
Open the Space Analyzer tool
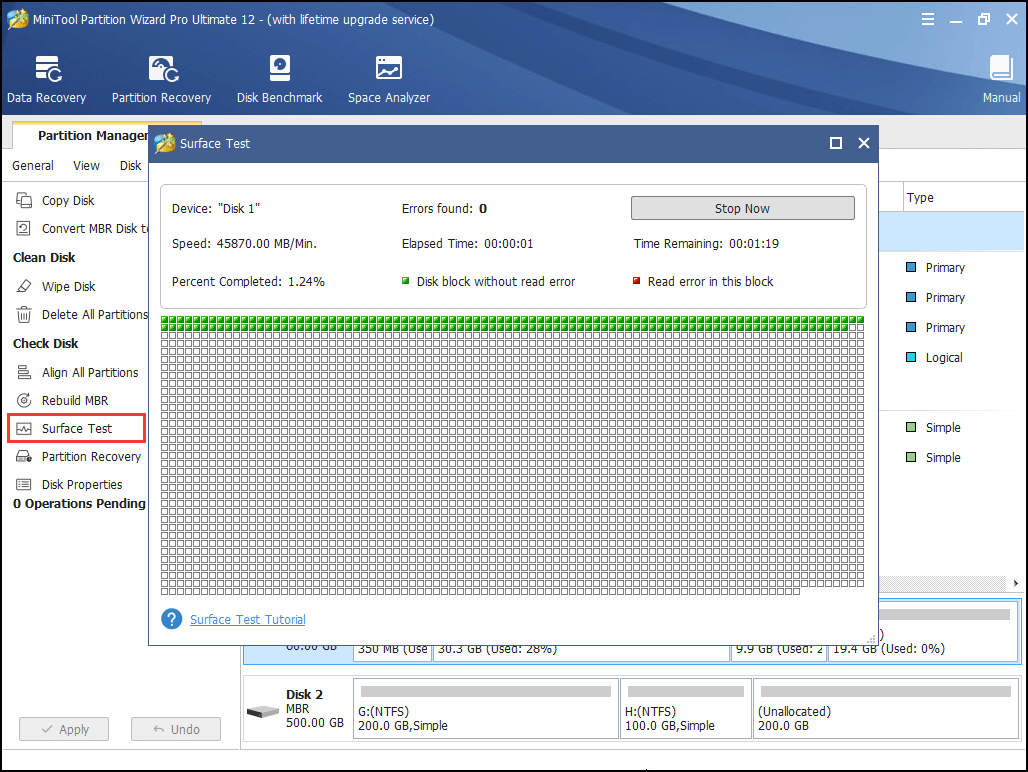(388, 78)
